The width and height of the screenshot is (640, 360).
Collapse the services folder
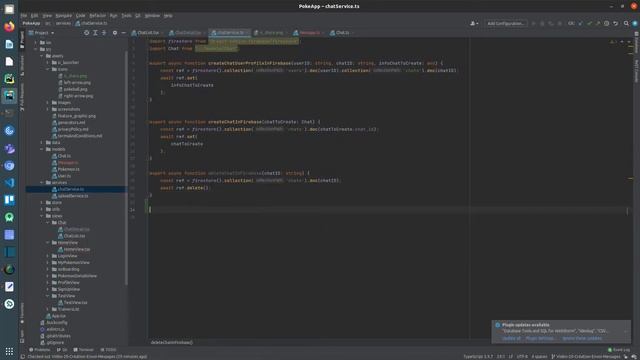tap(42, 182)
